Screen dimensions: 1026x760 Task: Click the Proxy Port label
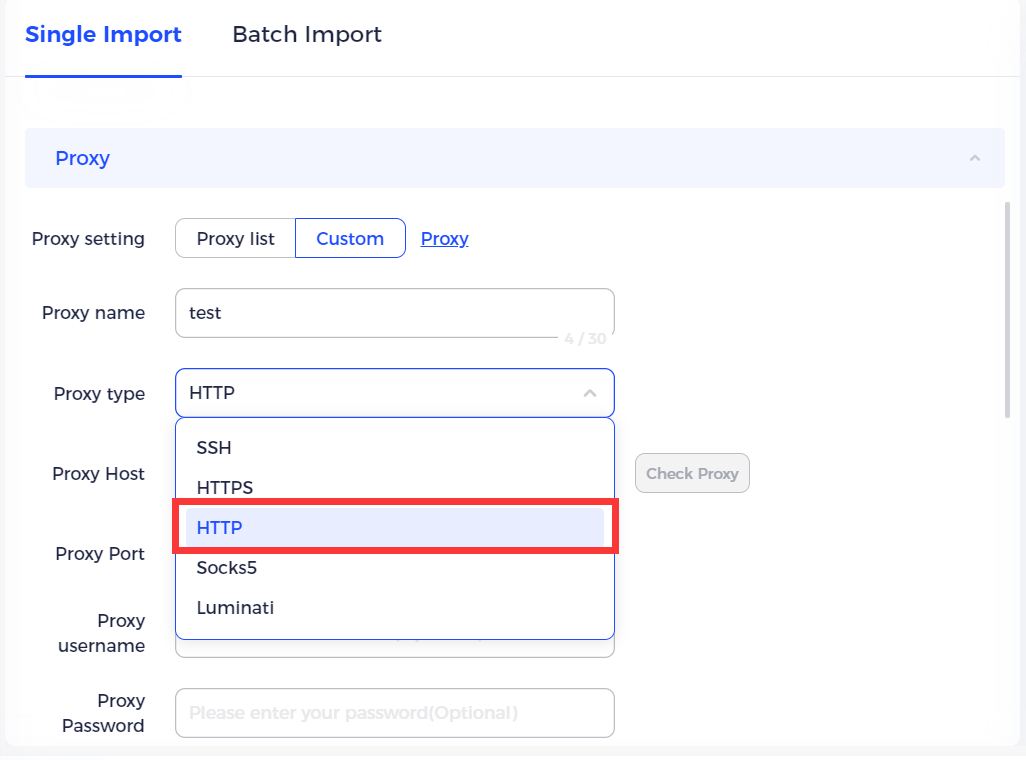pos(100,554)
